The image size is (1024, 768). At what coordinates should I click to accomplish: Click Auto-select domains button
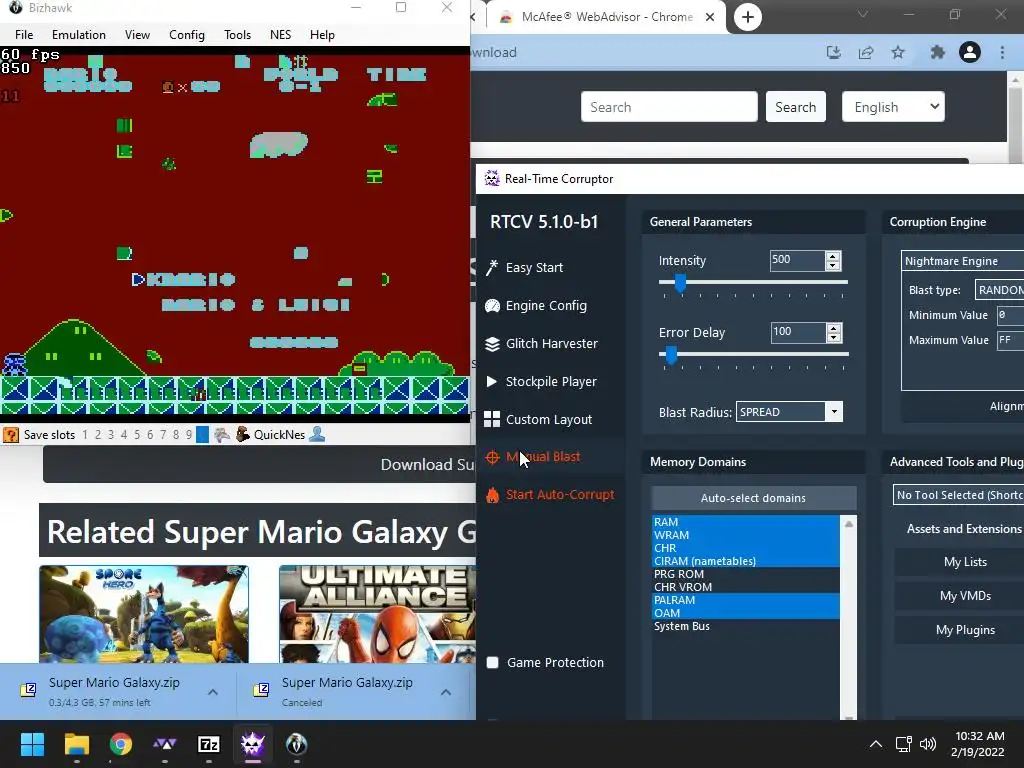click(753, 498)
